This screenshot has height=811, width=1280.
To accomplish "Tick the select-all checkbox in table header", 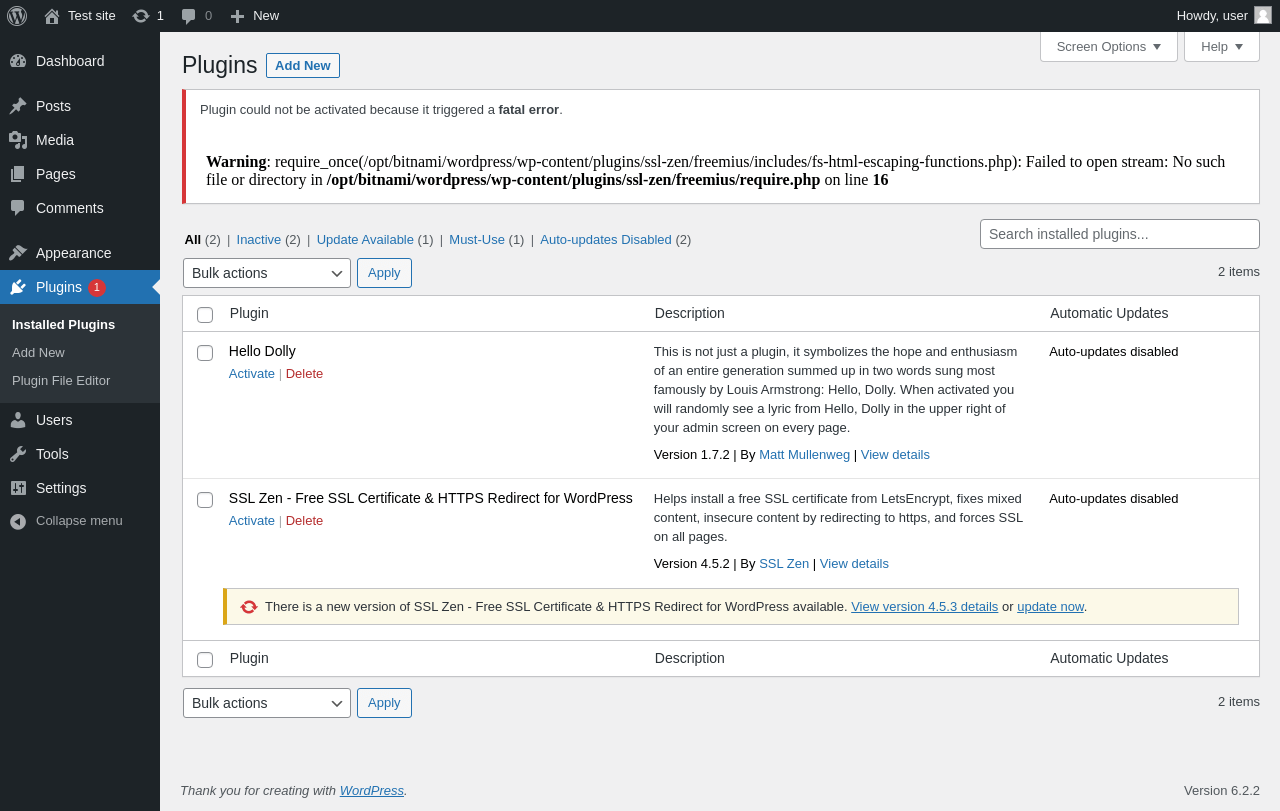I will coord(205,315).
